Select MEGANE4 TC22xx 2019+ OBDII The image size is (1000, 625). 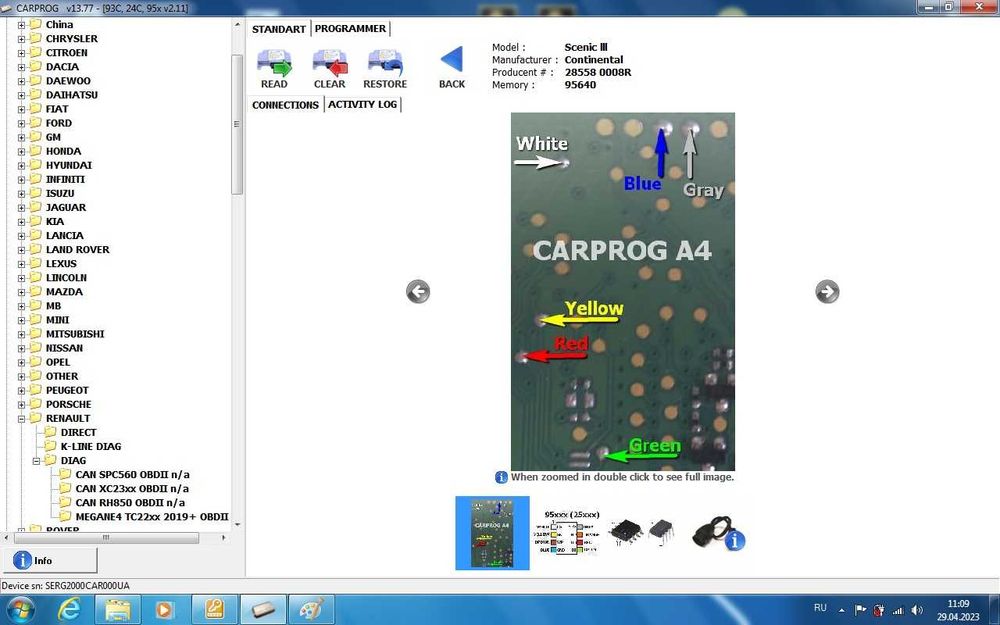(x=152, y=517)
